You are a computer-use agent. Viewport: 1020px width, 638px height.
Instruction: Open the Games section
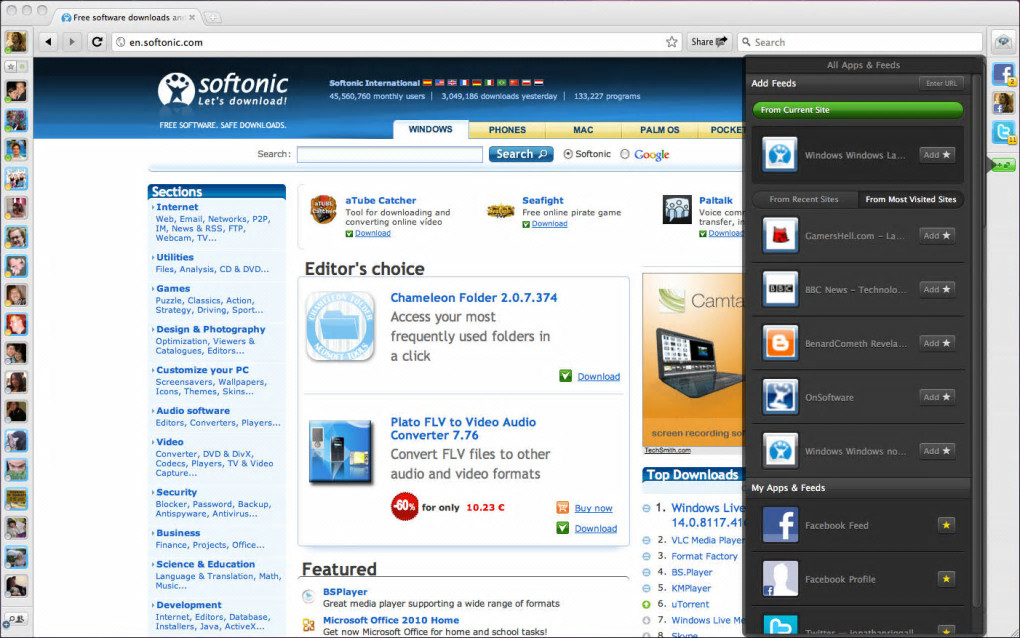point(173,288)
